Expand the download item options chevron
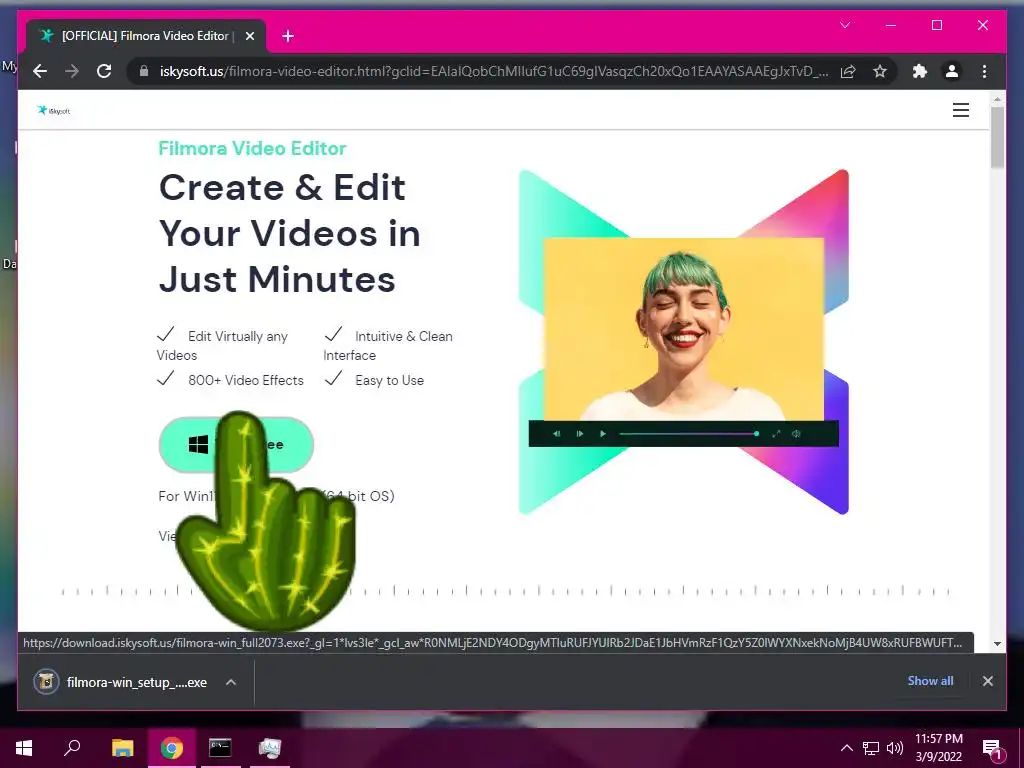Viewport: 1024px width, 768px height. pos(231,682)
